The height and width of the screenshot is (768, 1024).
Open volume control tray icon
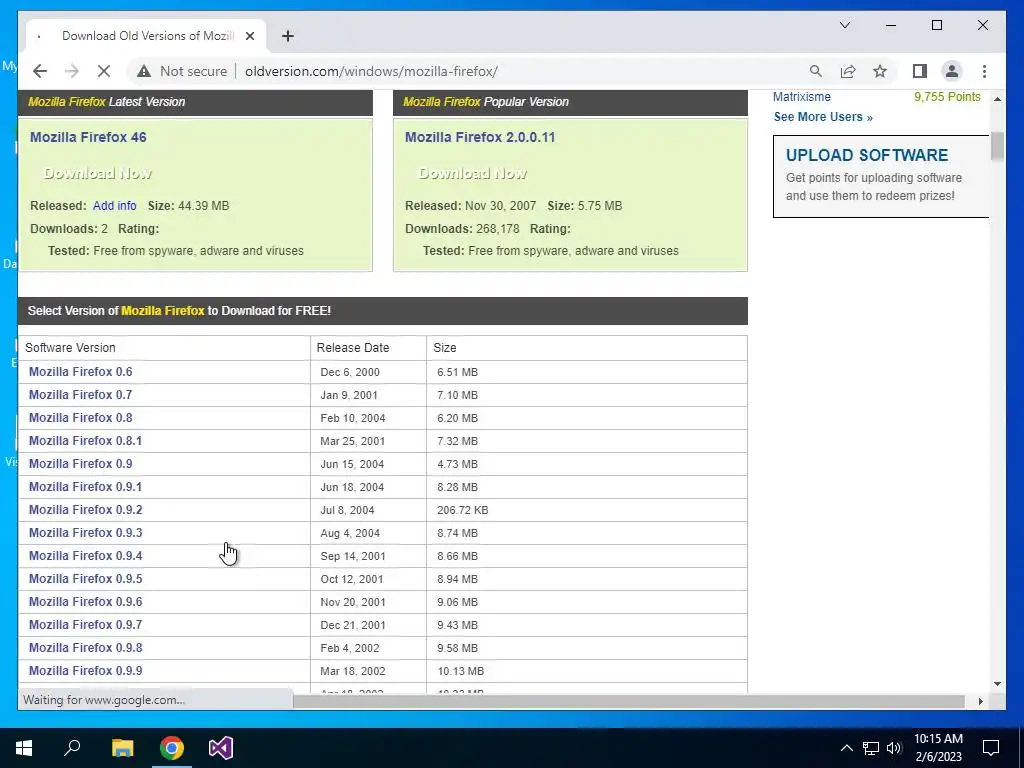click(894, 748)
